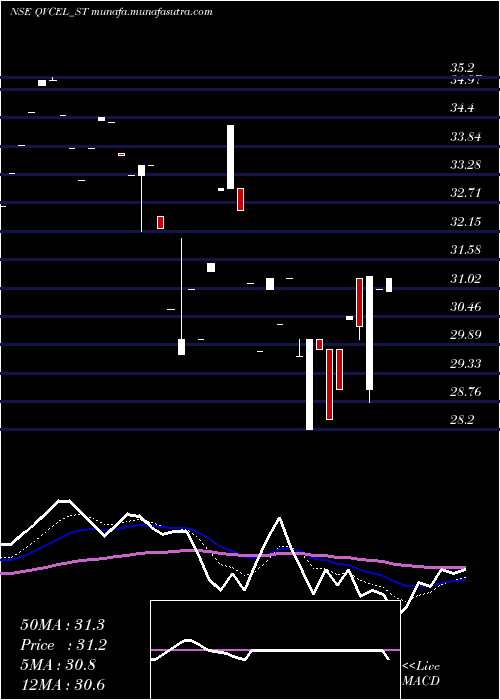Select the 31.02 price axis label
Viewport: 500px width, 700px height.
tap(466, 279)
